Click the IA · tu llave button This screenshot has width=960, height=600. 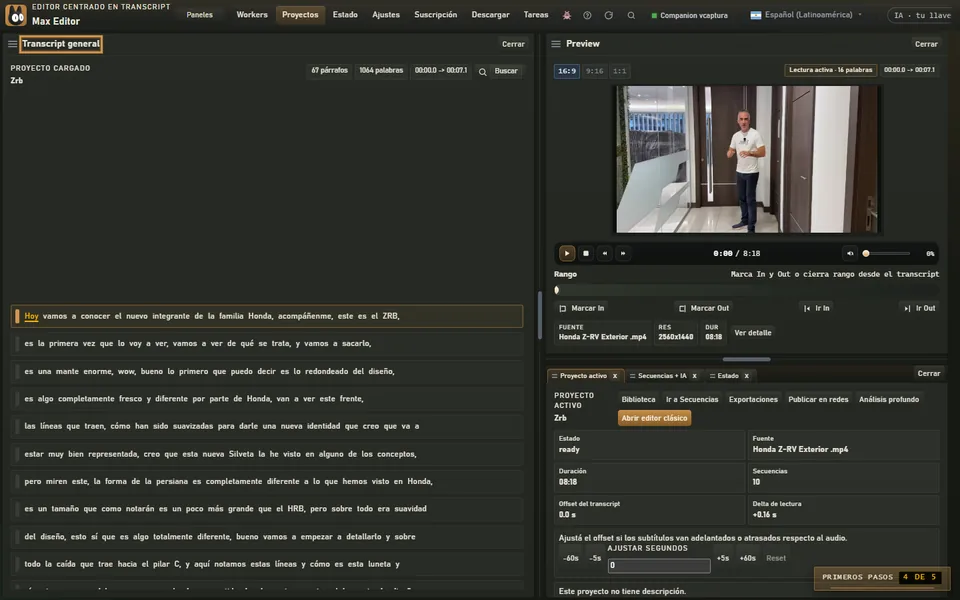[921, 15]
